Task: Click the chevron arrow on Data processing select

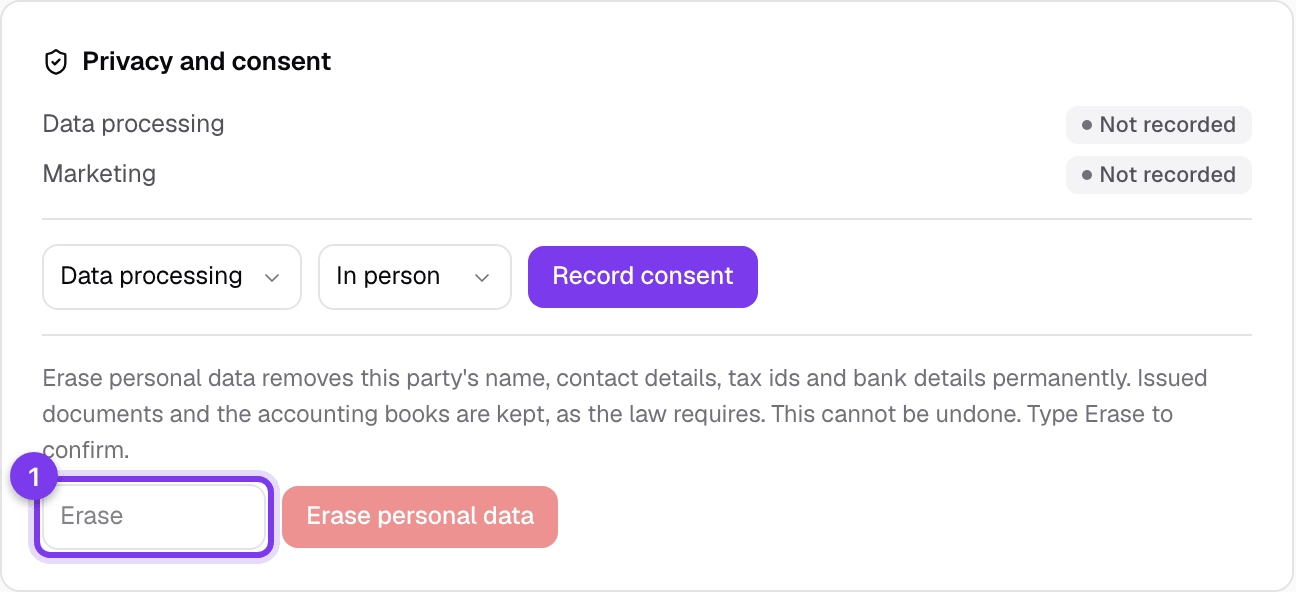Action: 272,278
